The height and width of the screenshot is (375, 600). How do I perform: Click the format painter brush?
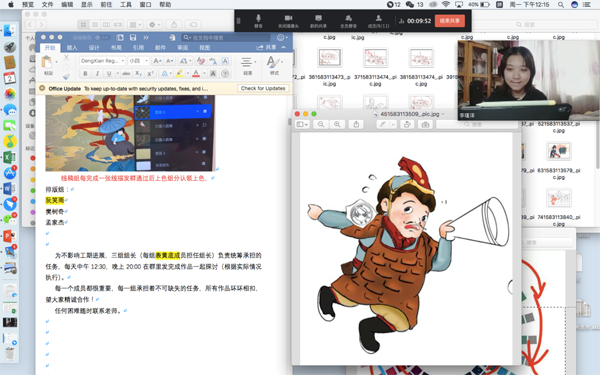pyautogui.click(x=67, y=77)
